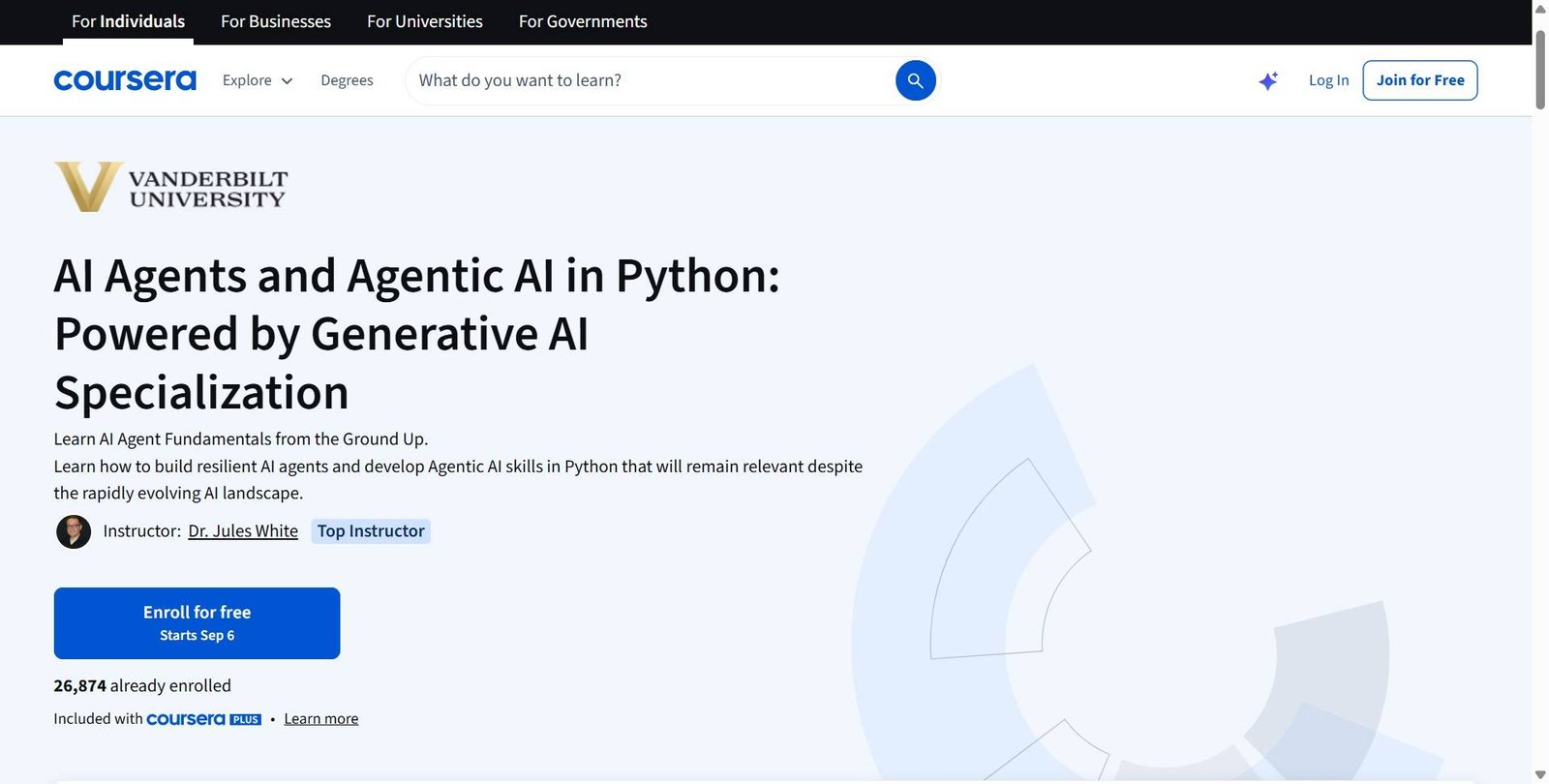1549x784 pixels.
Task: Click the Vanderbilt University logo
Action: 171,187
